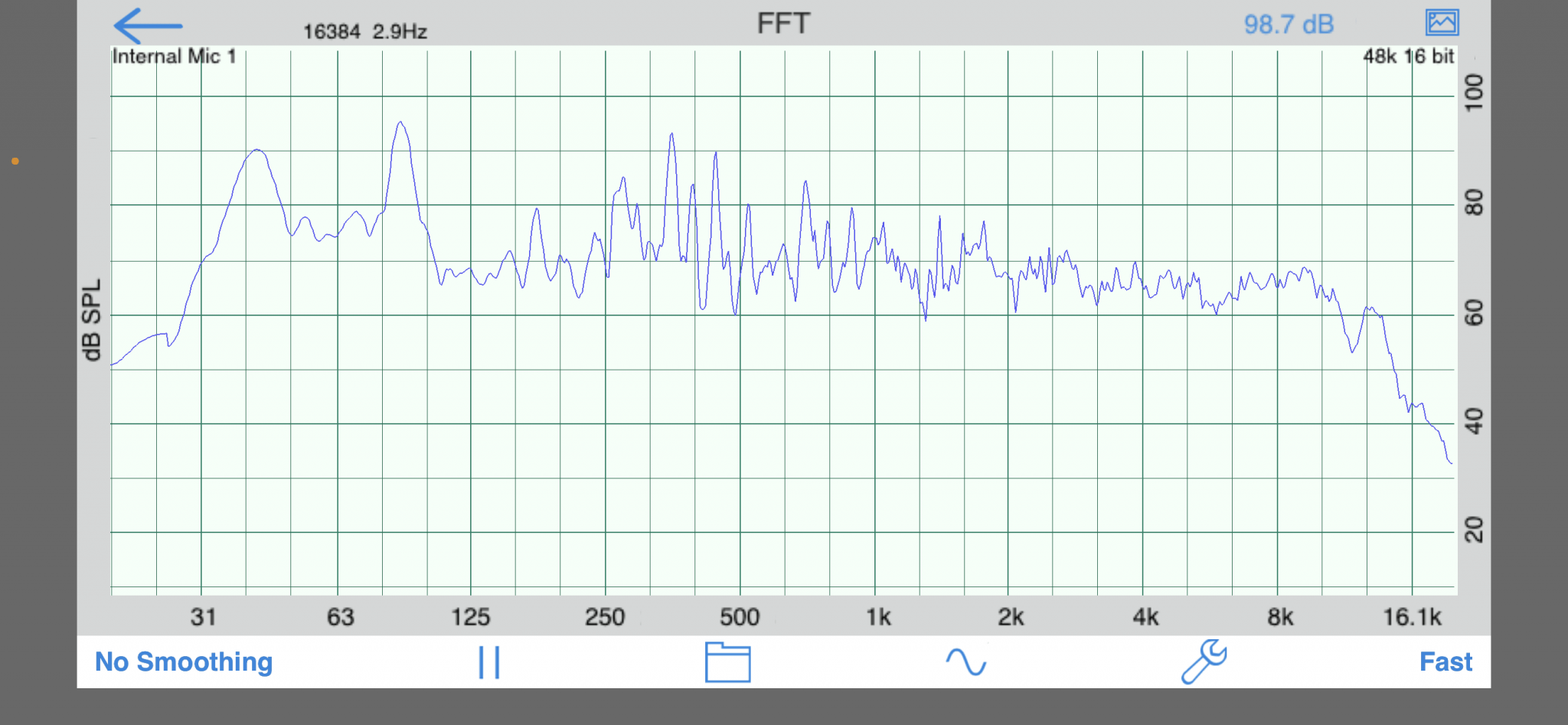Pause the FFT analysis
Viewport: 1568px width, 725px height.
[489, 662]
